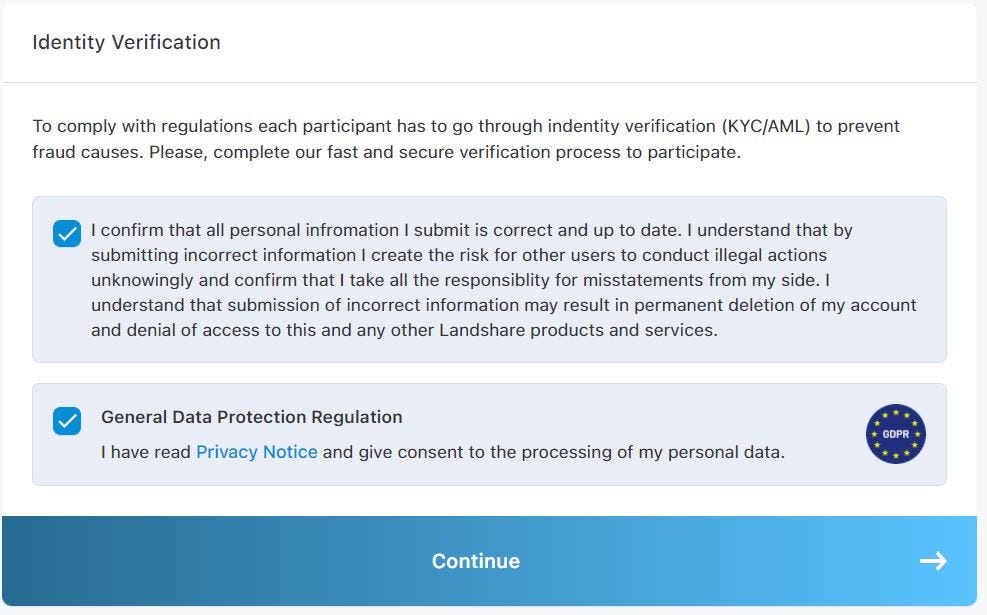The width and height of the screenshot is (987, 615).
Task: Click the GDPR EU stars badge
Action: tap(895, 434)
